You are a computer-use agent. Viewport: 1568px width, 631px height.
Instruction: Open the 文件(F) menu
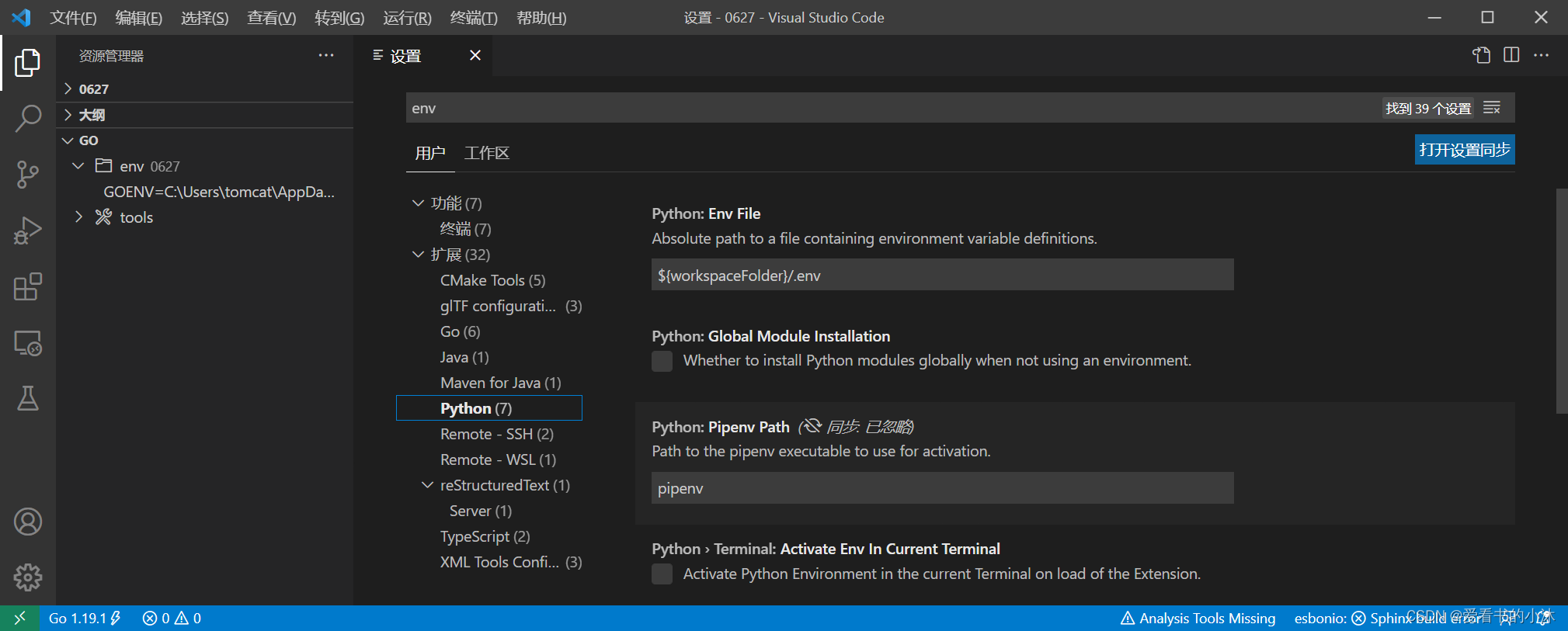73,17
